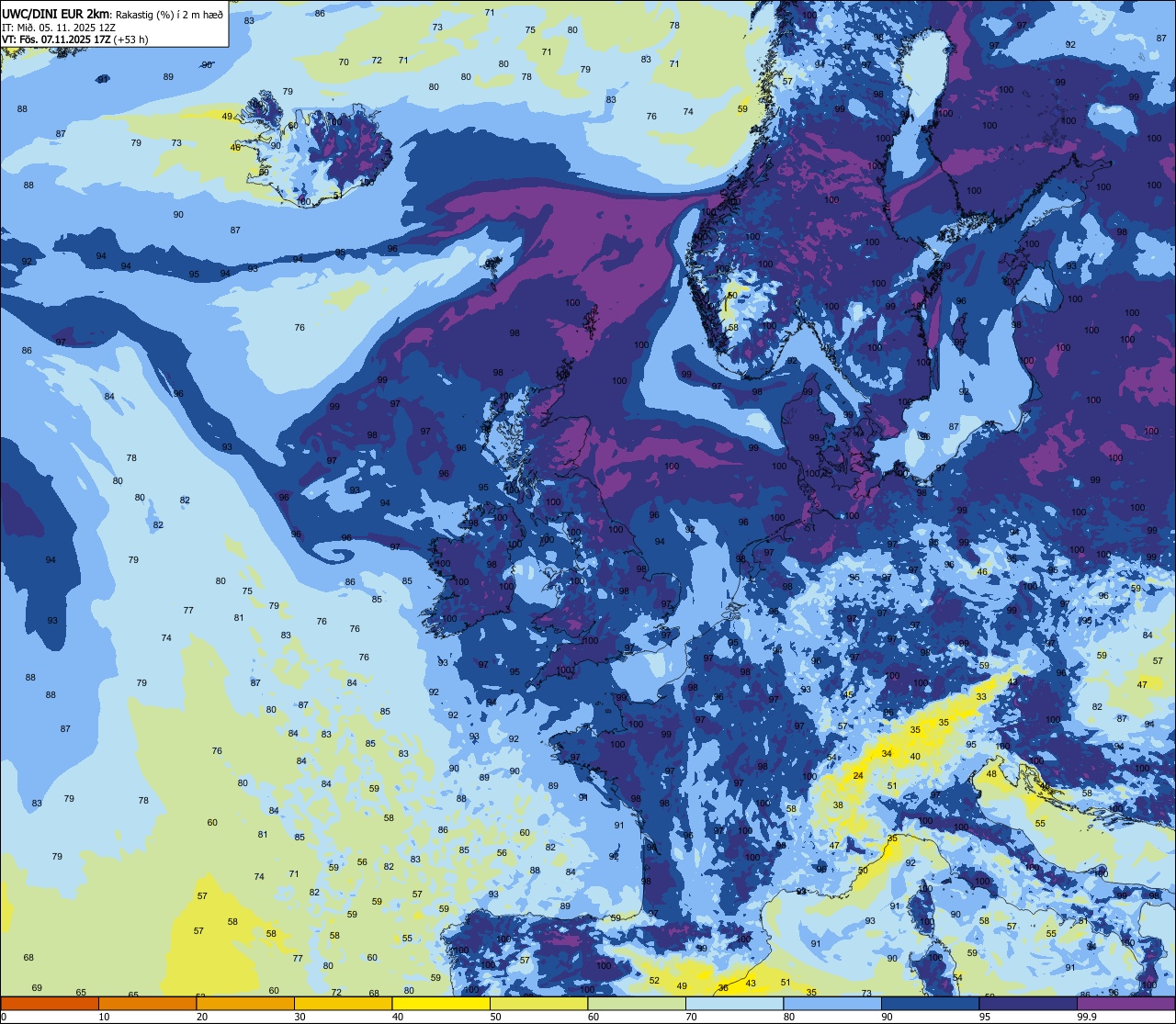Click the '33' humidity value in yellow area
The height and width of the screenshot is (1024, 1176).
pos(981,697)
